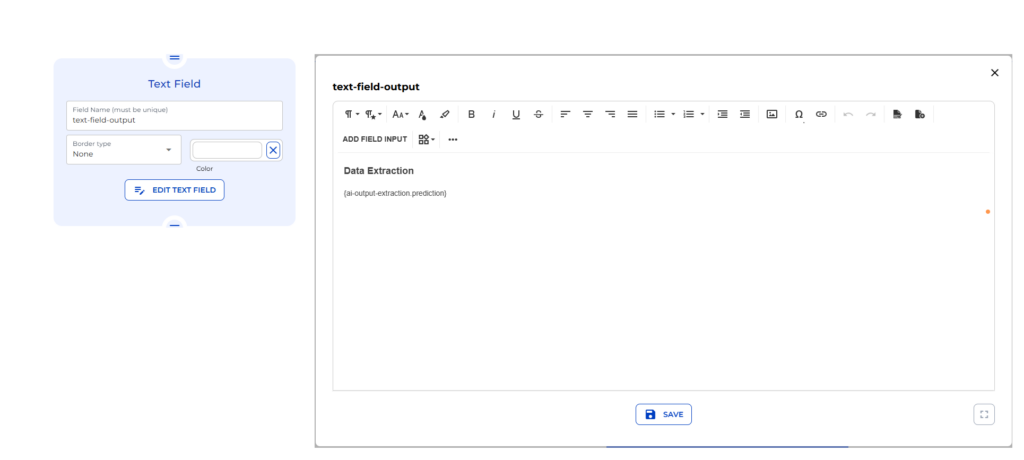Image resolution: width=1024 pixels, height=460 pixels.
Task: Open the widgets grid dropdown
Action: [426, 139]
